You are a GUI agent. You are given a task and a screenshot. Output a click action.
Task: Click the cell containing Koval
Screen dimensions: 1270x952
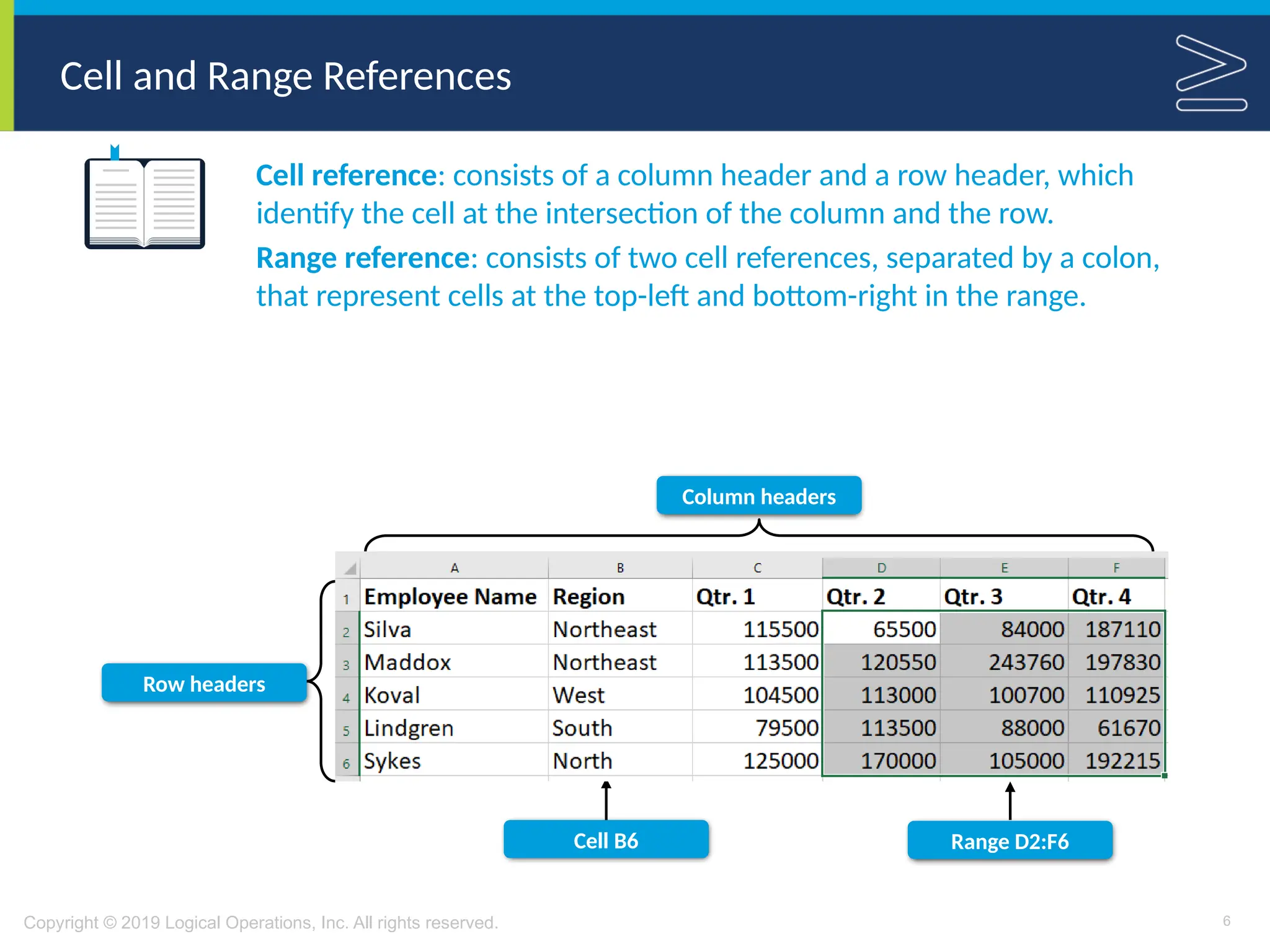pyautogui.click(x=454, y=694)
